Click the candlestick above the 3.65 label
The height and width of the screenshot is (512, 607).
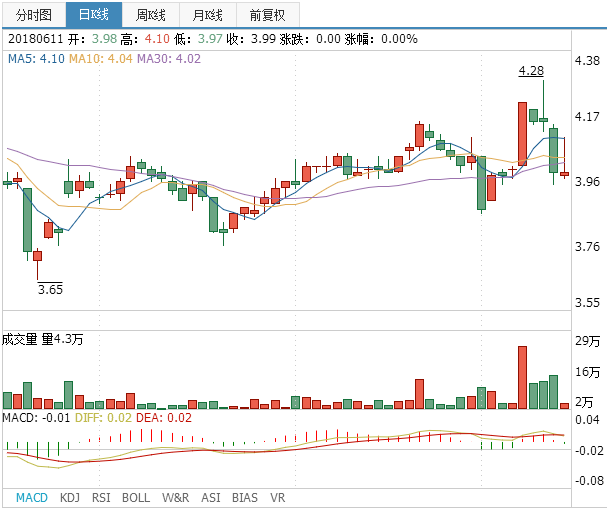(38, 263)
